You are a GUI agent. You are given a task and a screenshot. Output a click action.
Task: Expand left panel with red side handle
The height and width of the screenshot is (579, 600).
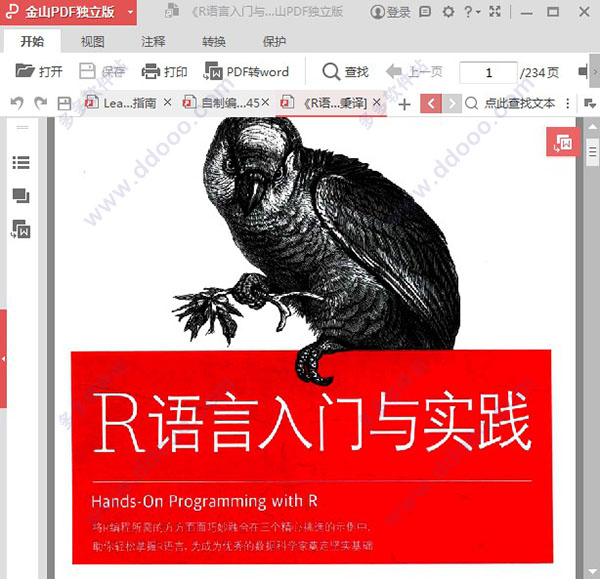point(3,359)
